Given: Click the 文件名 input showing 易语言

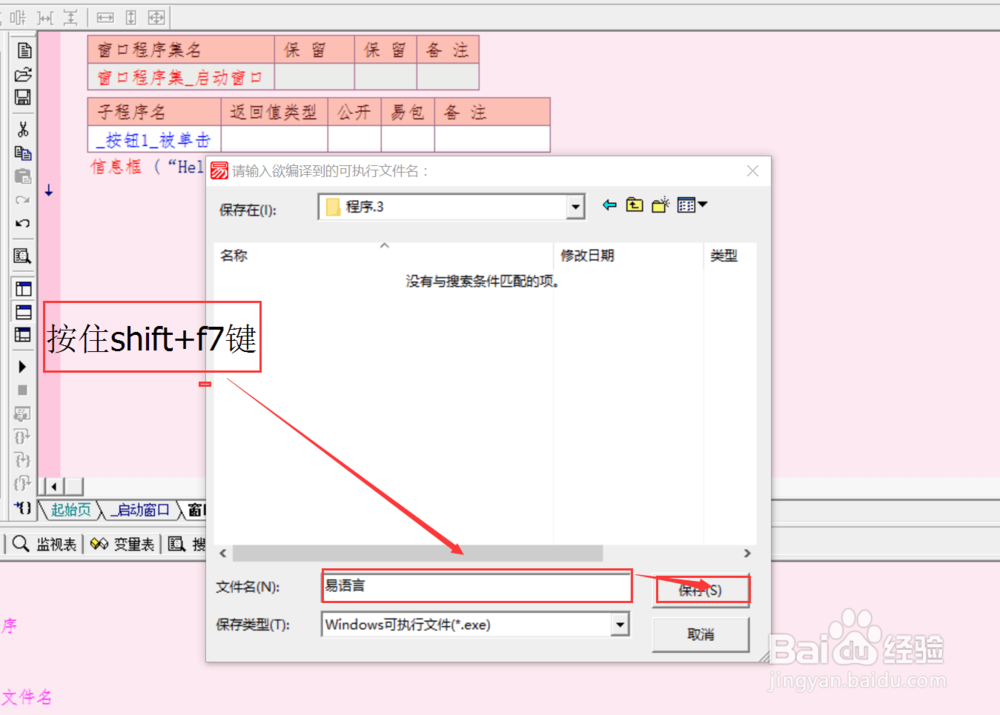Looking at the screenshot, I should point(477,586).
